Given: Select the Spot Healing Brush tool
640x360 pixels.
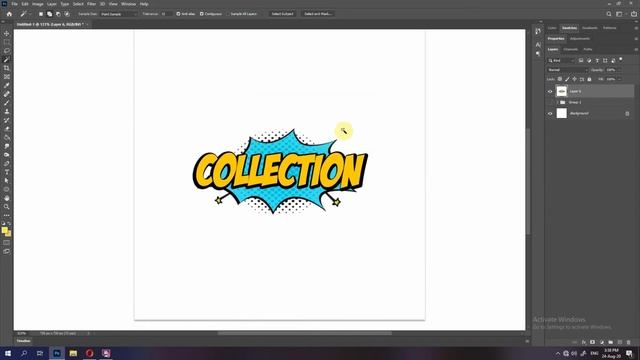Looking at the screenshot, I should 7,94.
